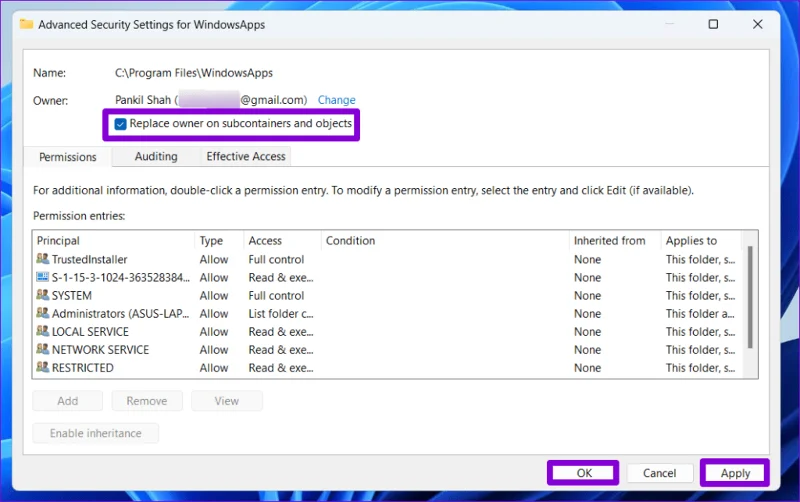Switch to the Permissions tab
Screen dimensions: 800x502
pos(67,157)
